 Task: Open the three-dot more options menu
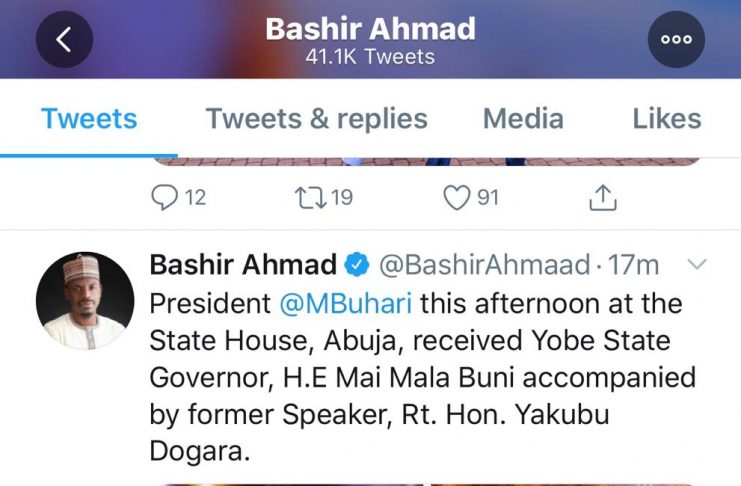pos(676,39)
